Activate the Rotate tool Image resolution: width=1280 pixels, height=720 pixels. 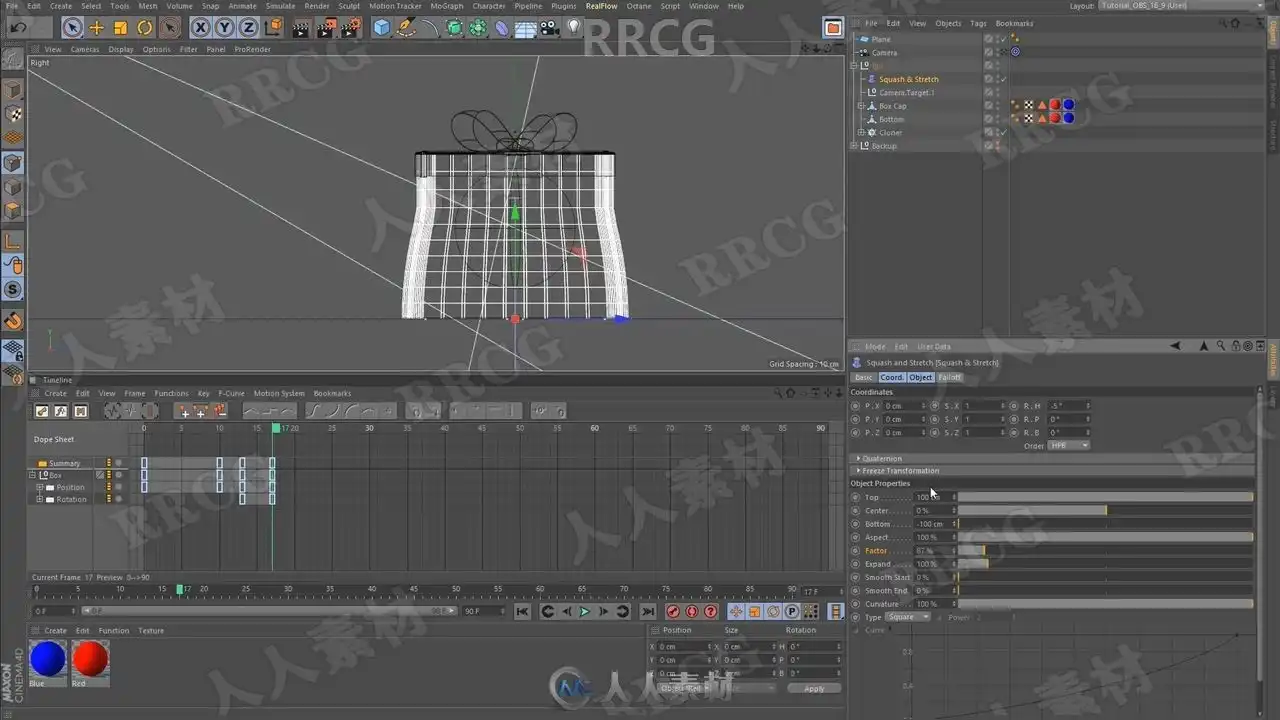click(x=145, y=28)
